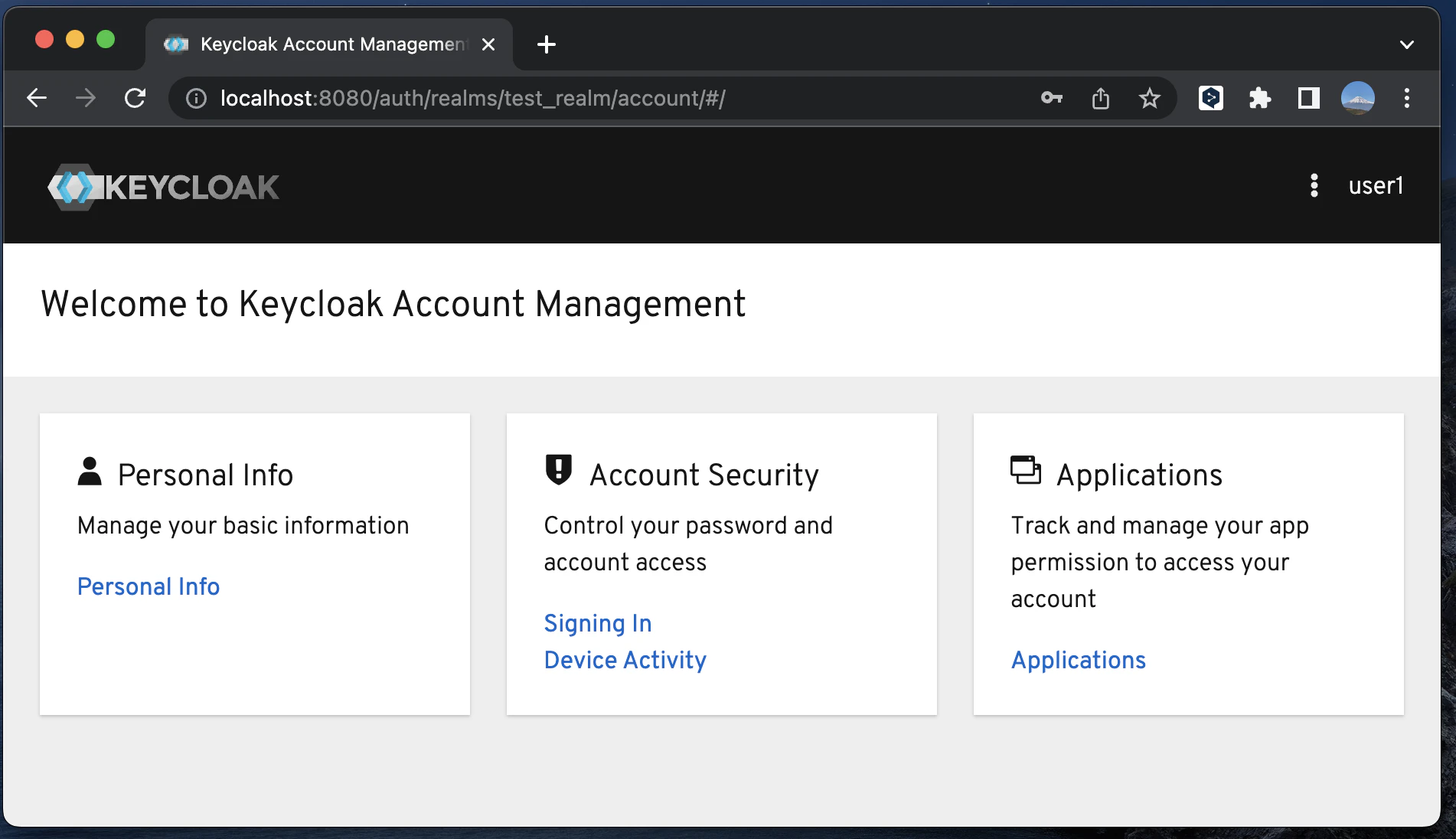
Task: Click the Keycloak logo in header
Action: pyautogui.click(x=163, y=187)
